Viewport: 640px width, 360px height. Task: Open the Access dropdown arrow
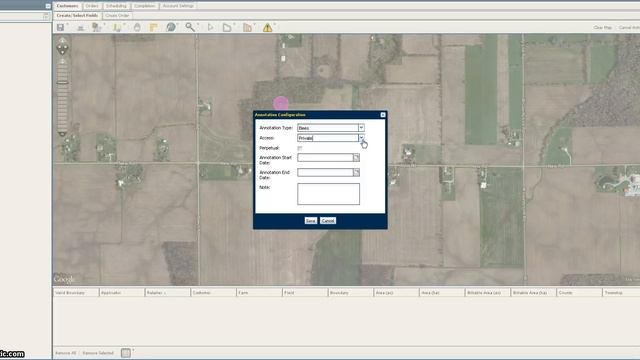[361, 138]
